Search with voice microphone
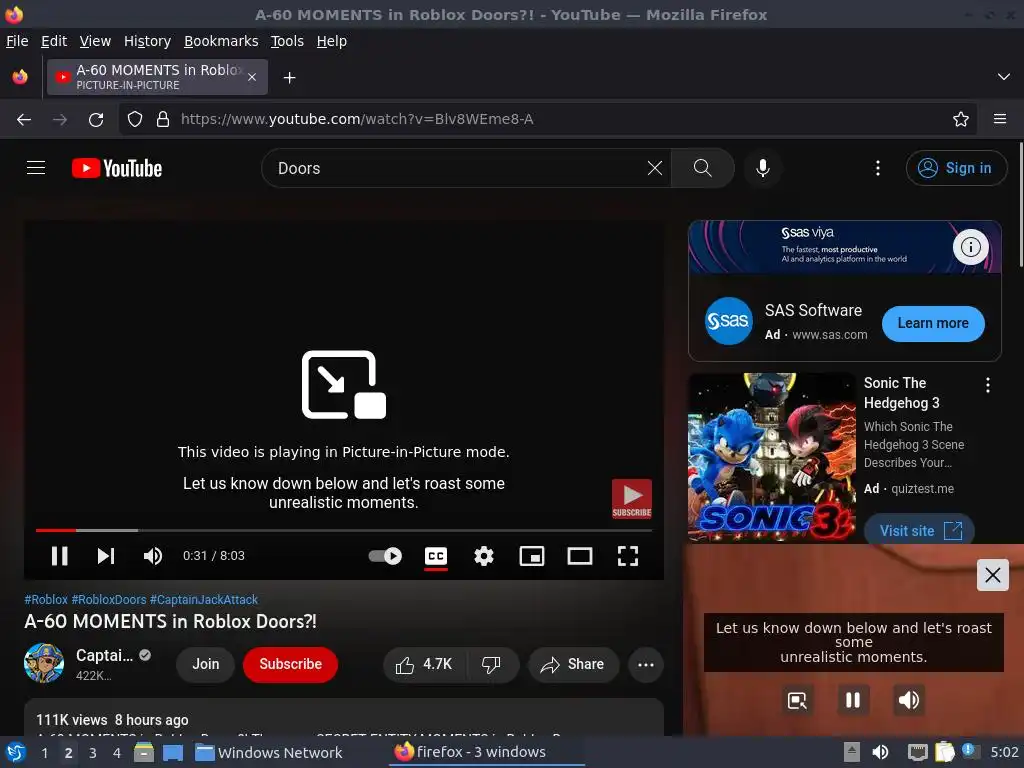Image resolution: width=1024 pixels, height=768 pixels. (x=762, y=168)
